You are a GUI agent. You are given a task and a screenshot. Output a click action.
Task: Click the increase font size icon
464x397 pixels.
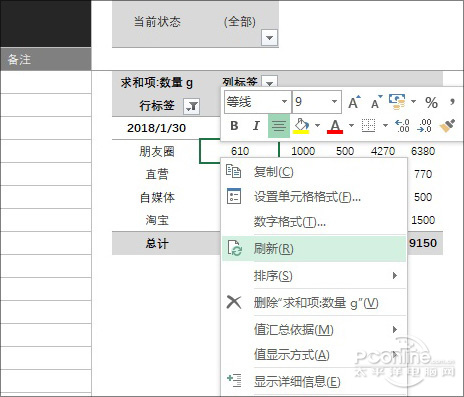pos(354,102)
